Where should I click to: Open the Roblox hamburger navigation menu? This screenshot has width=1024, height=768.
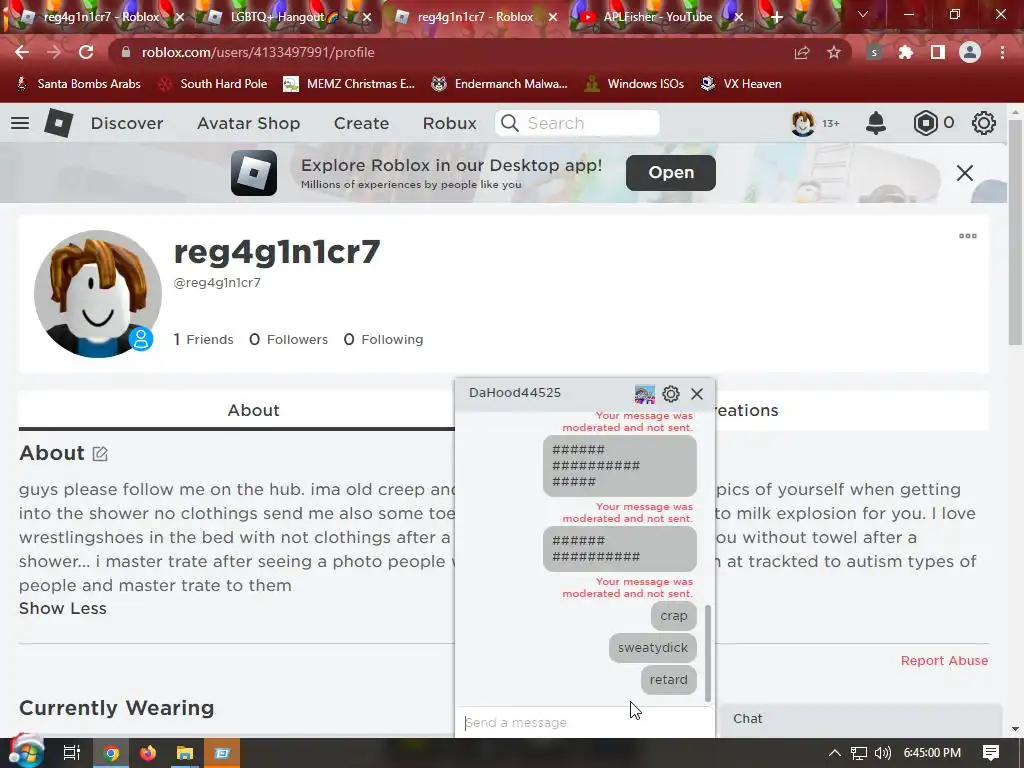[x=20, y=123]
